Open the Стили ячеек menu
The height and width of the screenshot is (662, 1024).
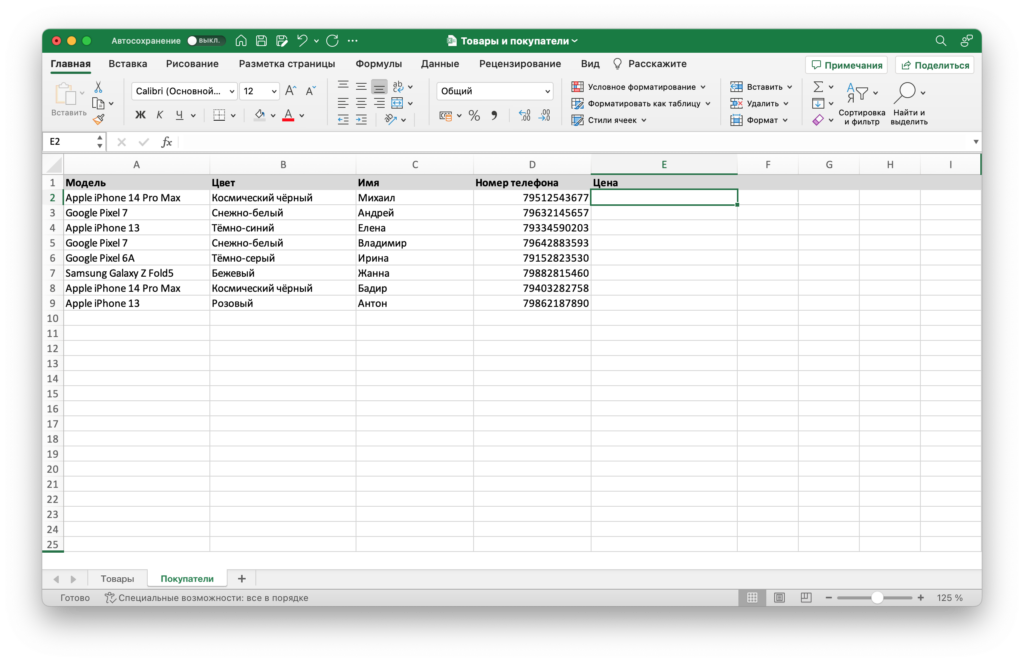609,120
